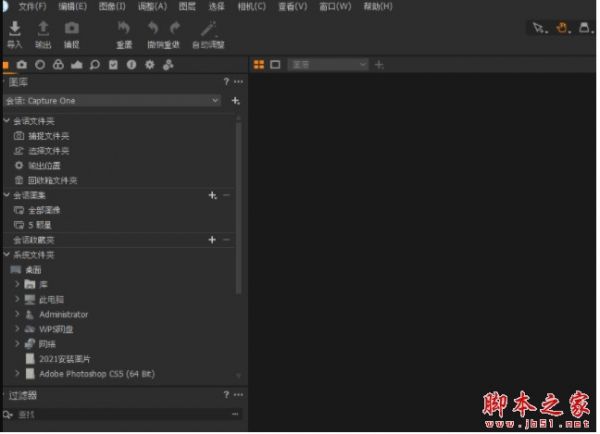Open the metadata info tool tab
Viewport: 600px width, 434px height.
pyautogui.click(x=131, y=65)
